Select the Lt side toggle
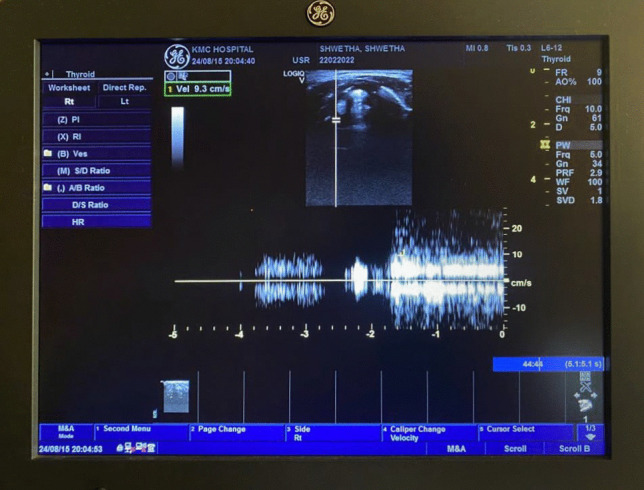 click(124, 102)
